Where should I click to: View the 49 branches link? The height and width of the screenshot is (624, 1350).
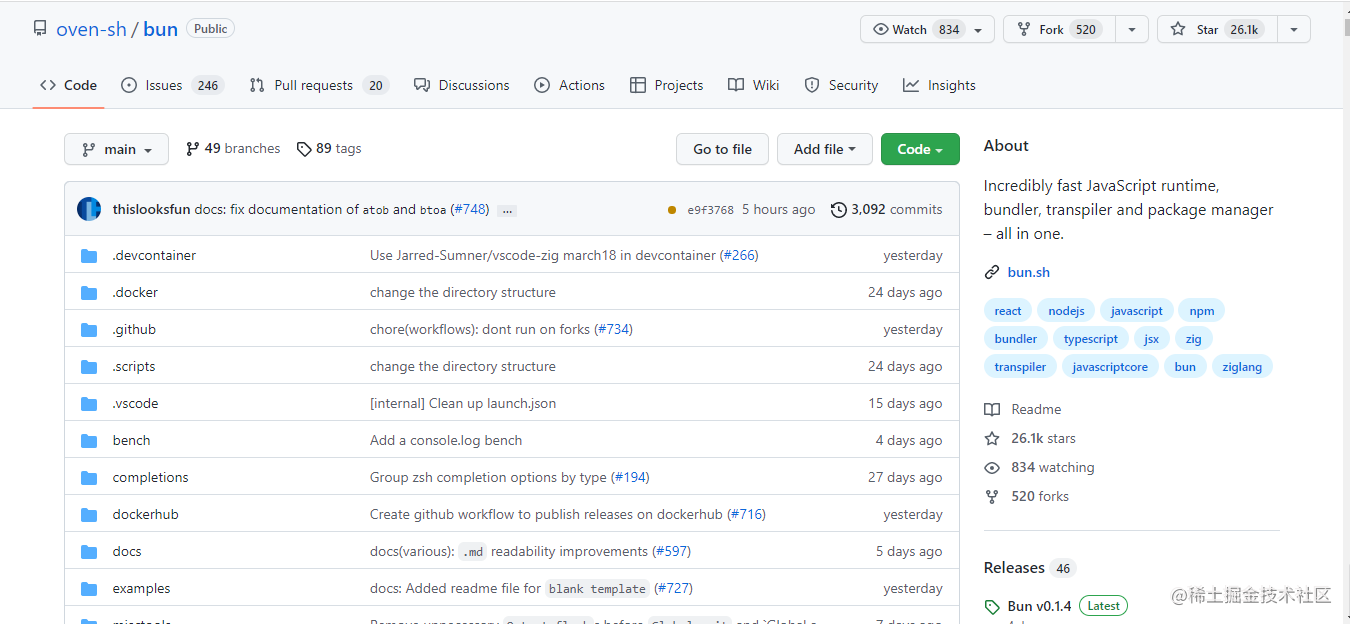[233, 148]
